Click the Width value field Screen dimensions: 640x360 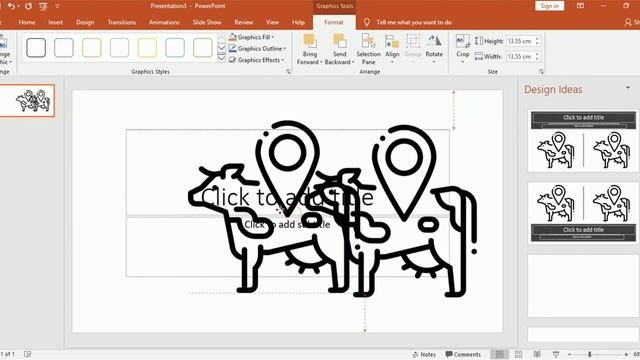point(520,57)
